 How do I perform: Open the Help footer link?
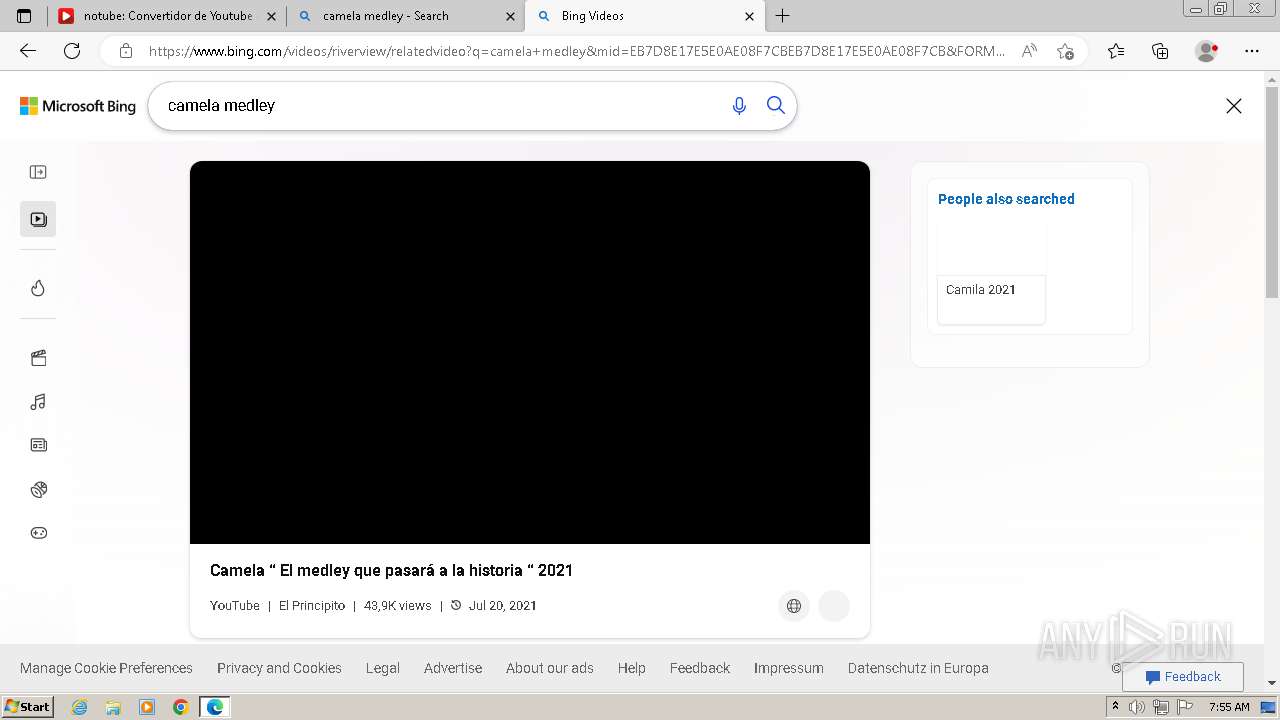pos(632,668)
